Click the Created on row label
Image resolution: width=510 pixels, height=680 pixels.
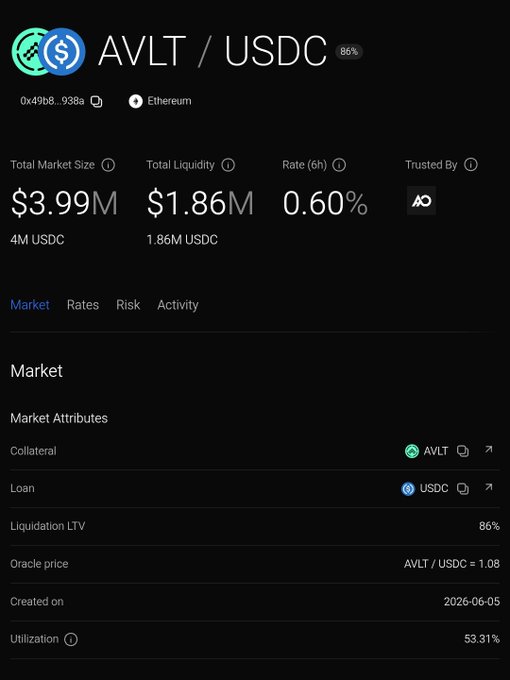tap(37, 602)
